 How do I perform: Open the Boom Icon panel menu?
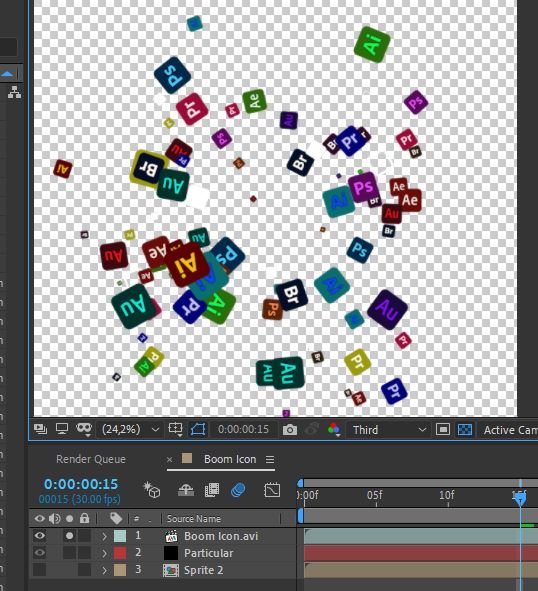pos(270,459)
